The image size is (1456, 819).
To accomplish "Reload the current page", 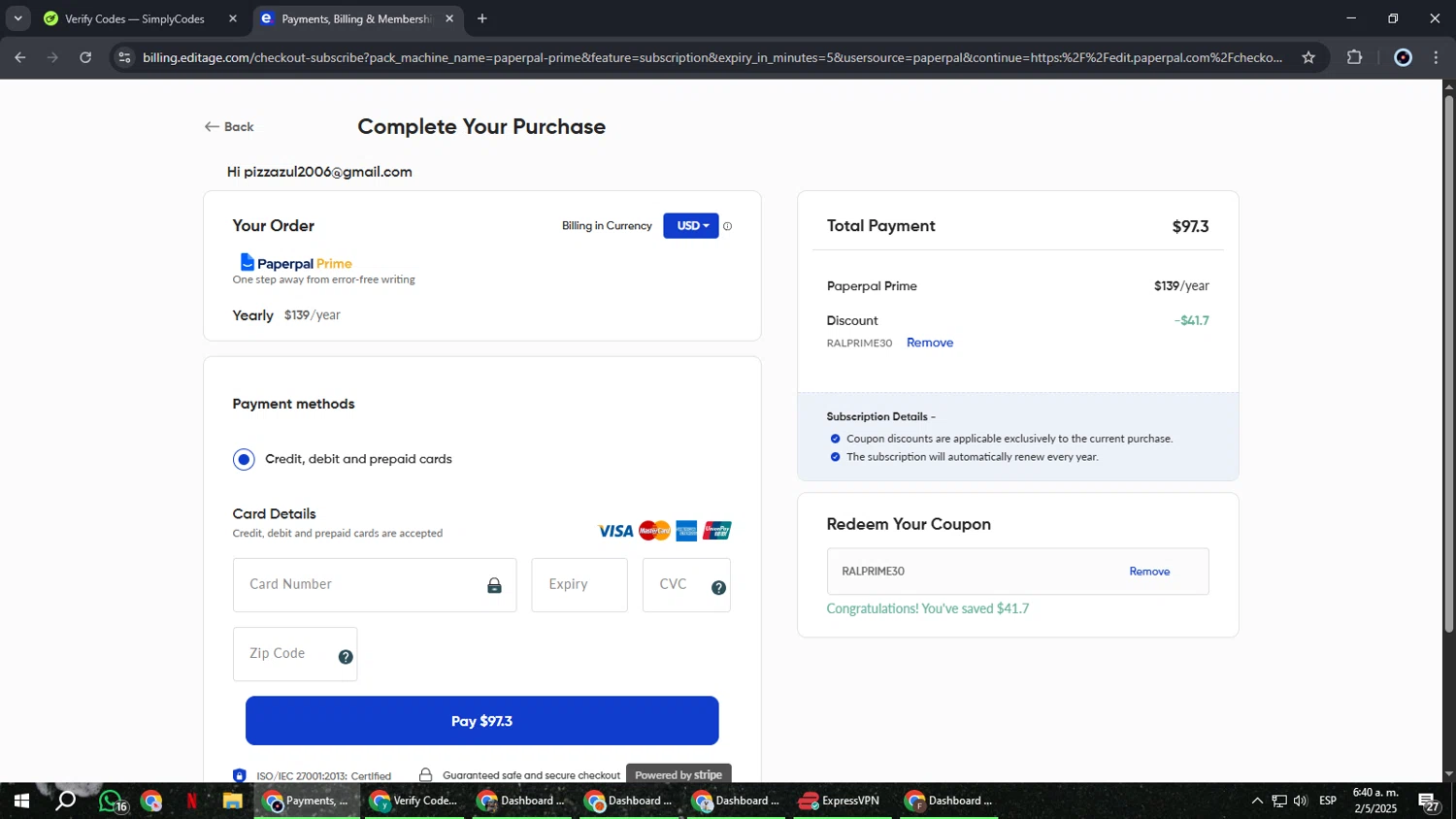I will [85, 58].
